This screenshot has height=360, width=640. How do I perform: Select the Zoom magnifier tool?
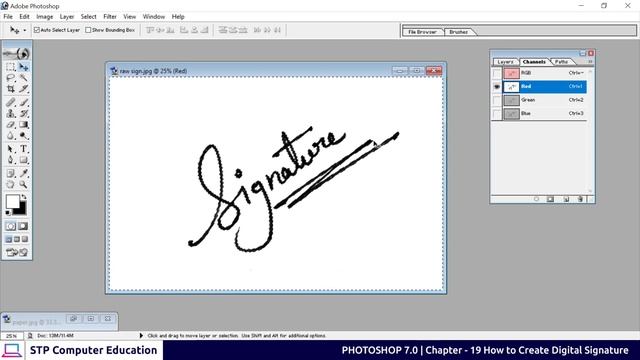tap(24, 184)
